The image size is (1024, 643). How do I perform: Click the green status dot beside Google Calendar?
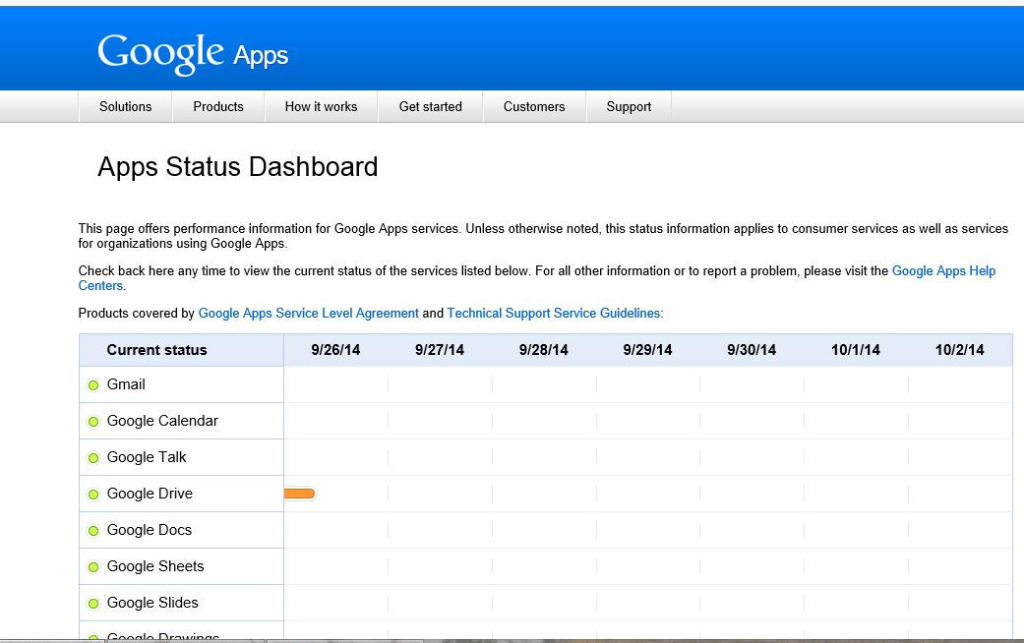coord(93,422)
